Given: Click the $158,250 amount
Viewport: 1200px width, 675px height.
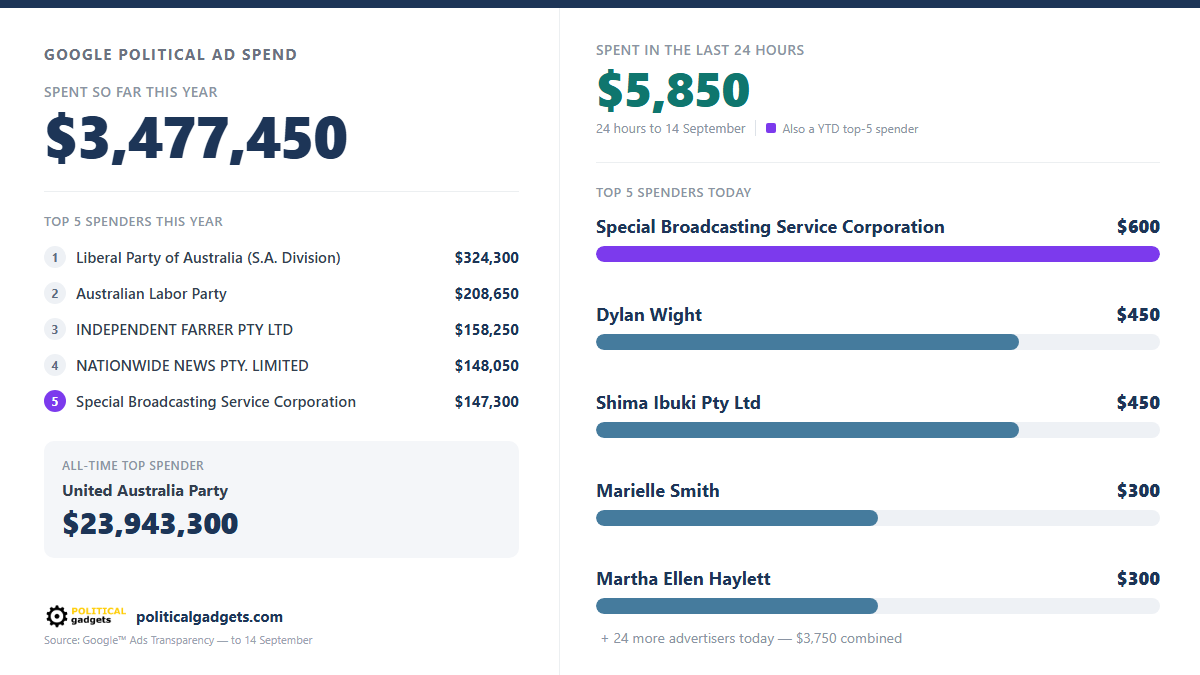Looking at the screenshot, I should 487,330.
